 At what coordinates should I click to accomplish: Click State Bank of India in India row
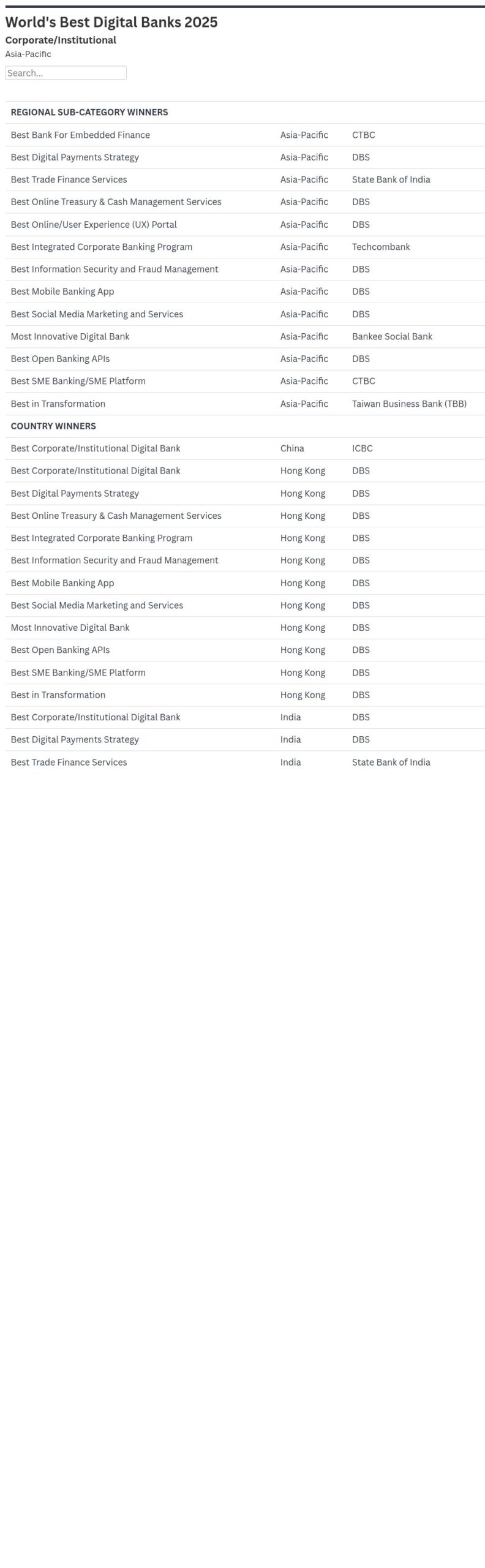(x=391, y=762)
